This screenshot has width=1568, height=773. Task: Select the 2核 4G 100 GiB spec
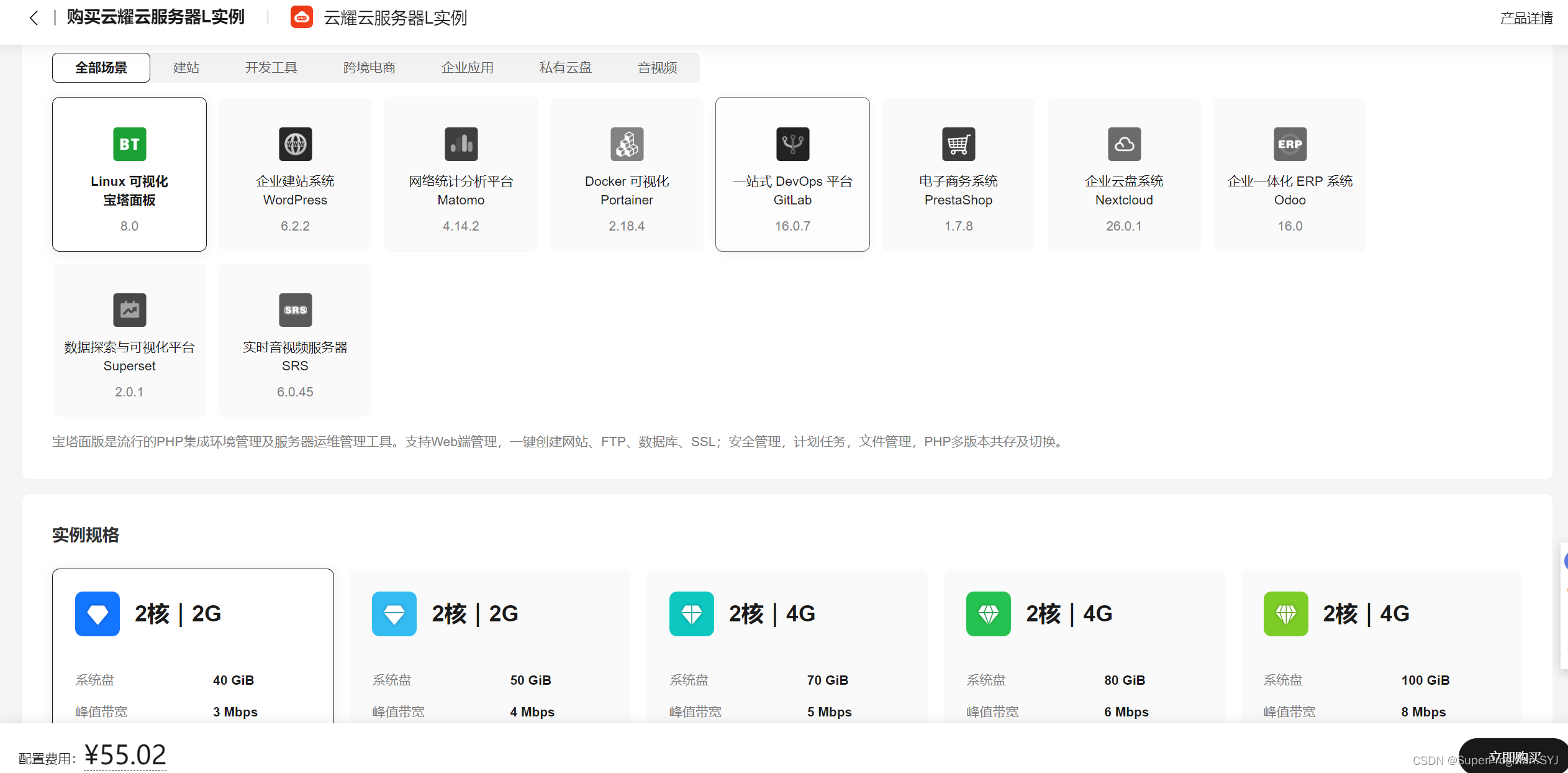(1381, 646)
